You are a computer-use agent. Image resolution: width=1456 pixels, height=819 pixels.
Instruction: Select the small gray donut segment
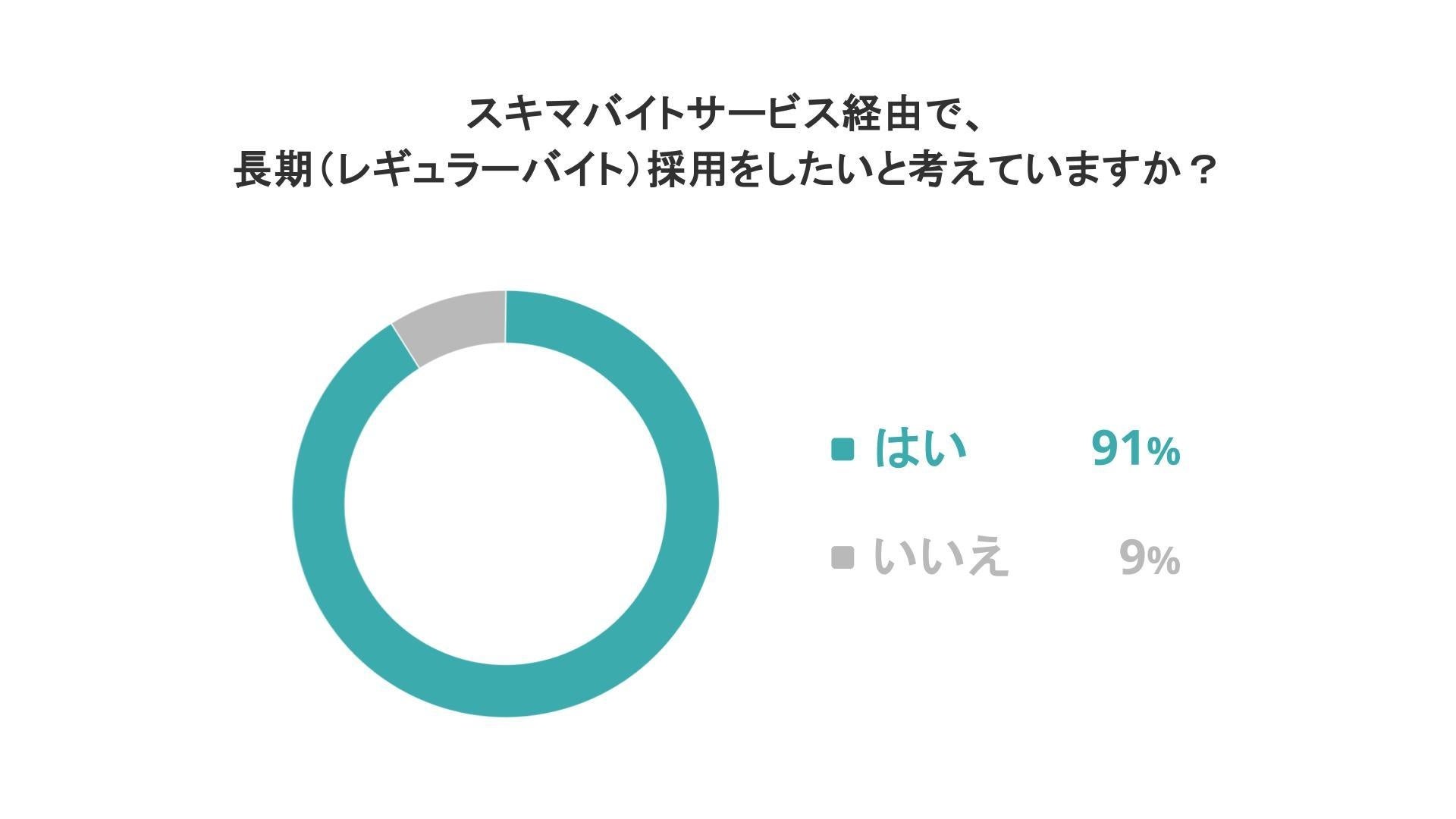pos(455,323)
